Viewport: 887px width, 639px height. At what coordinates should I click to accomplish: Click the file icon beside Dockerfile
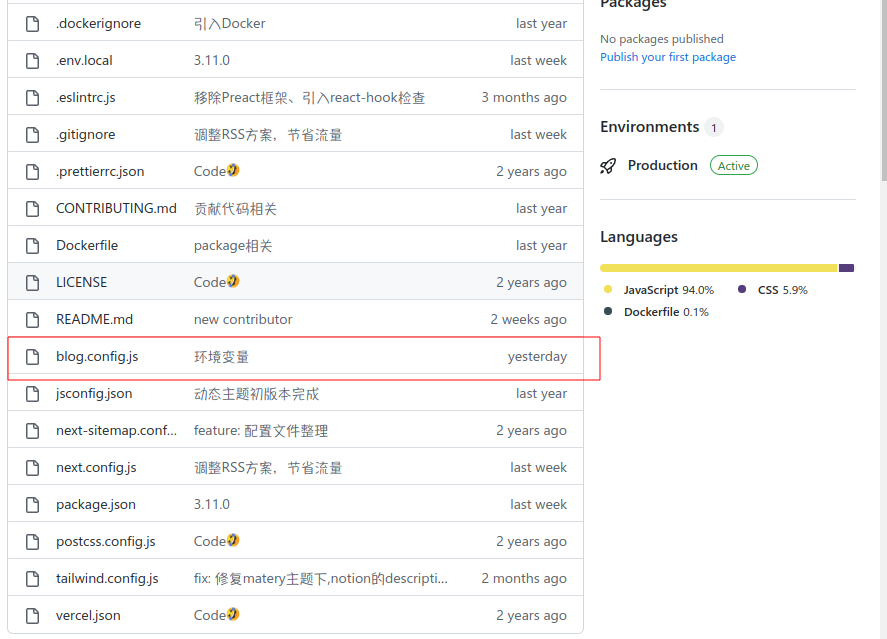tap(31, 245)
